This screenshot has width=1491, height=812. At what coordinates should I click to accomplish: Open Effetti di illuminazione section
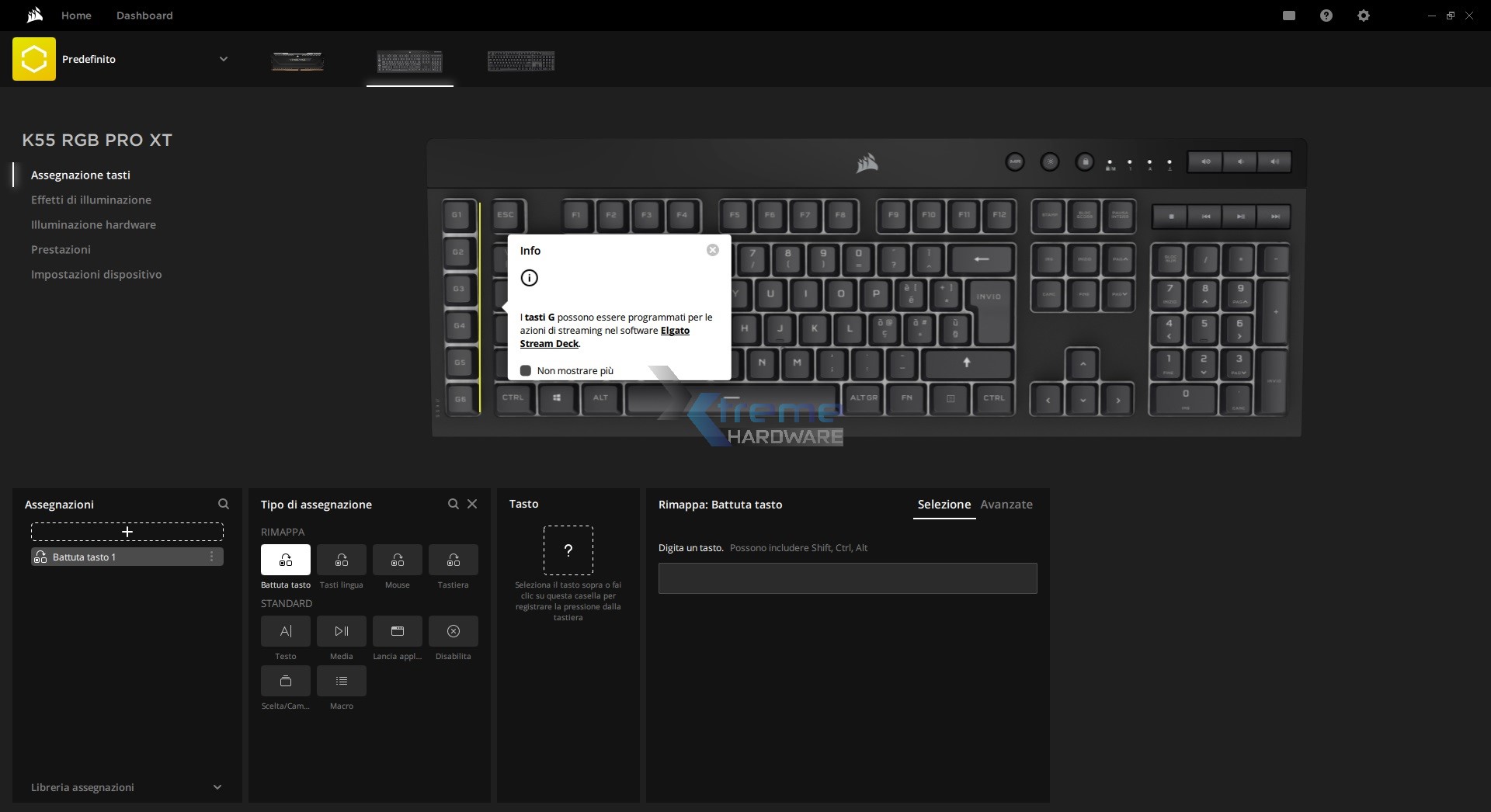91,200
